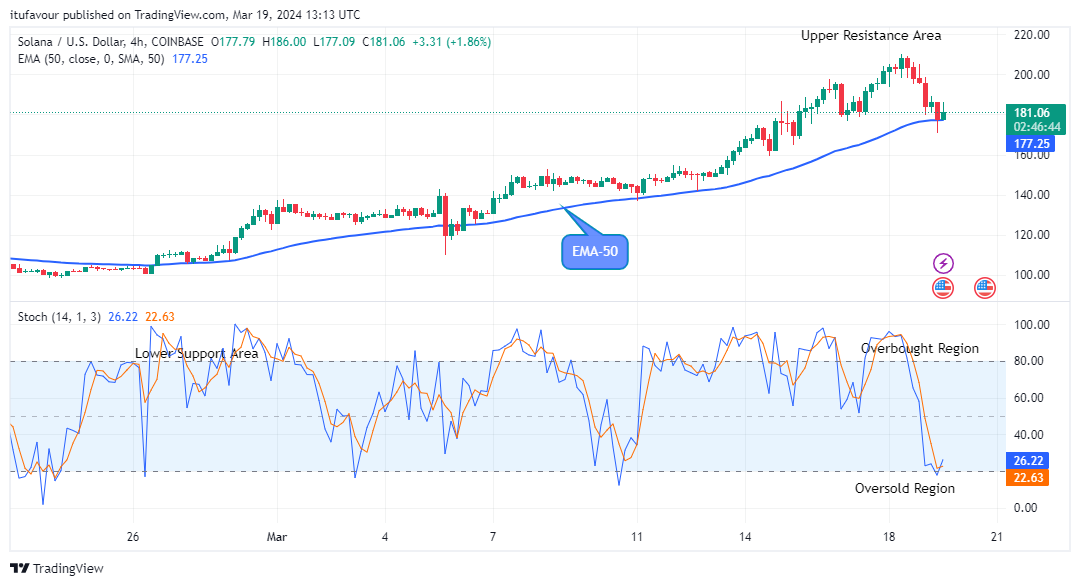Click the left US flag economic event icon

943,288
